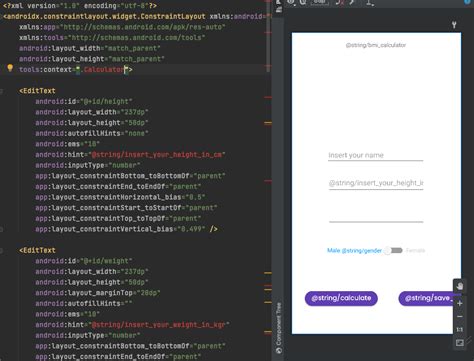This screenshot has width=474, height=361.
Task: Click the ConstraintLayout opening tag line
Action: click(x=136, y=16)
